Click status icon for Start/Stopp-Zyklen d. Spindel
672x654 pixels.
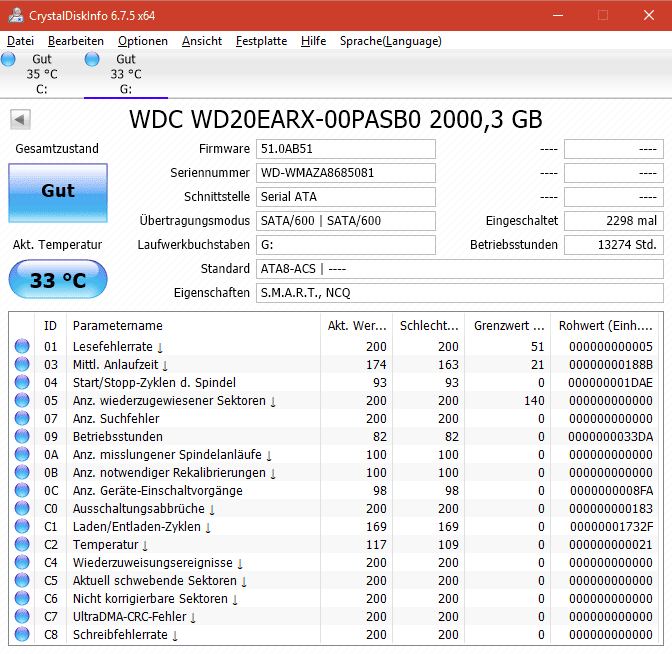click(22, 382)
